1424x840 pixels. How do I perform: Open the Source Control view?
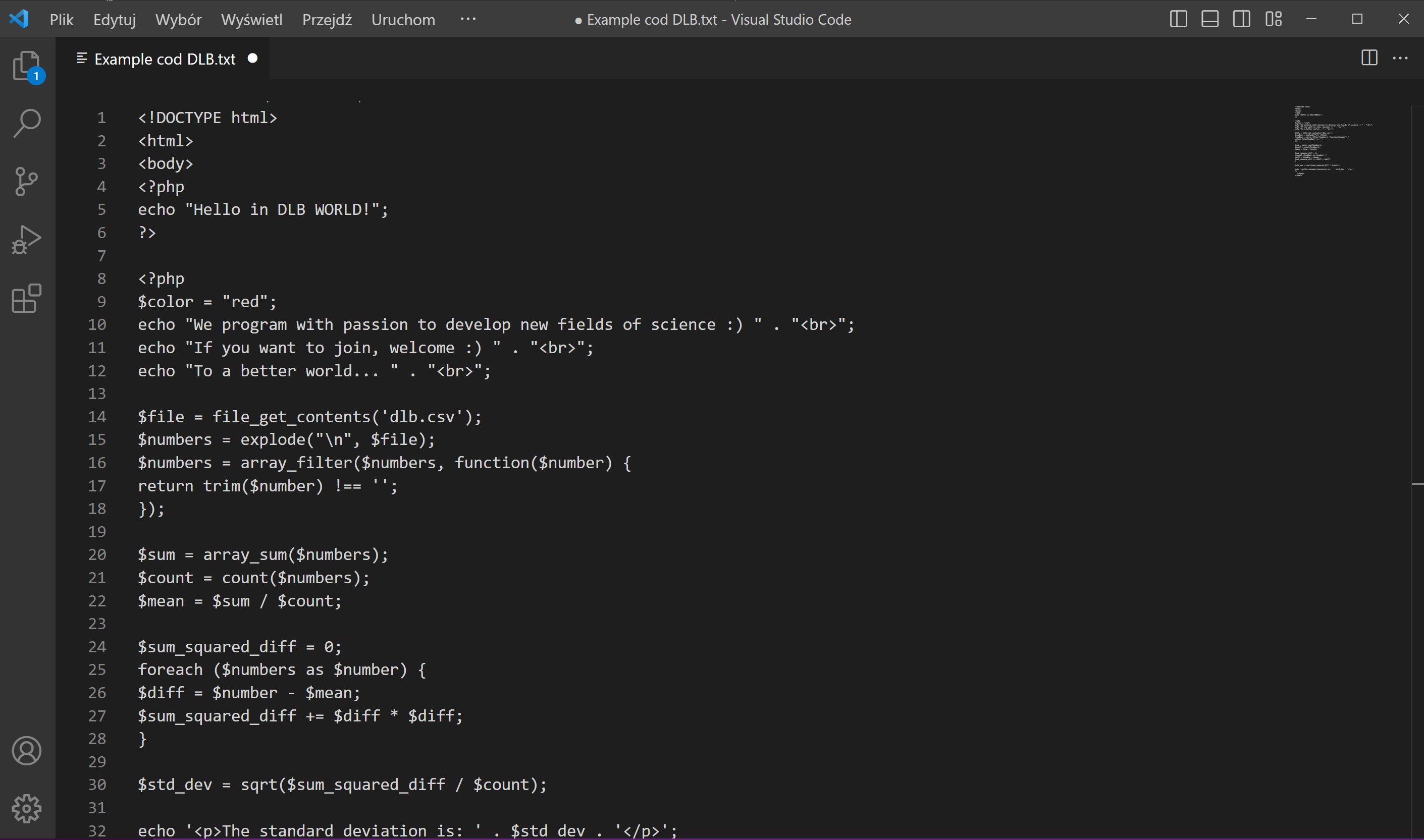[27, 181]
